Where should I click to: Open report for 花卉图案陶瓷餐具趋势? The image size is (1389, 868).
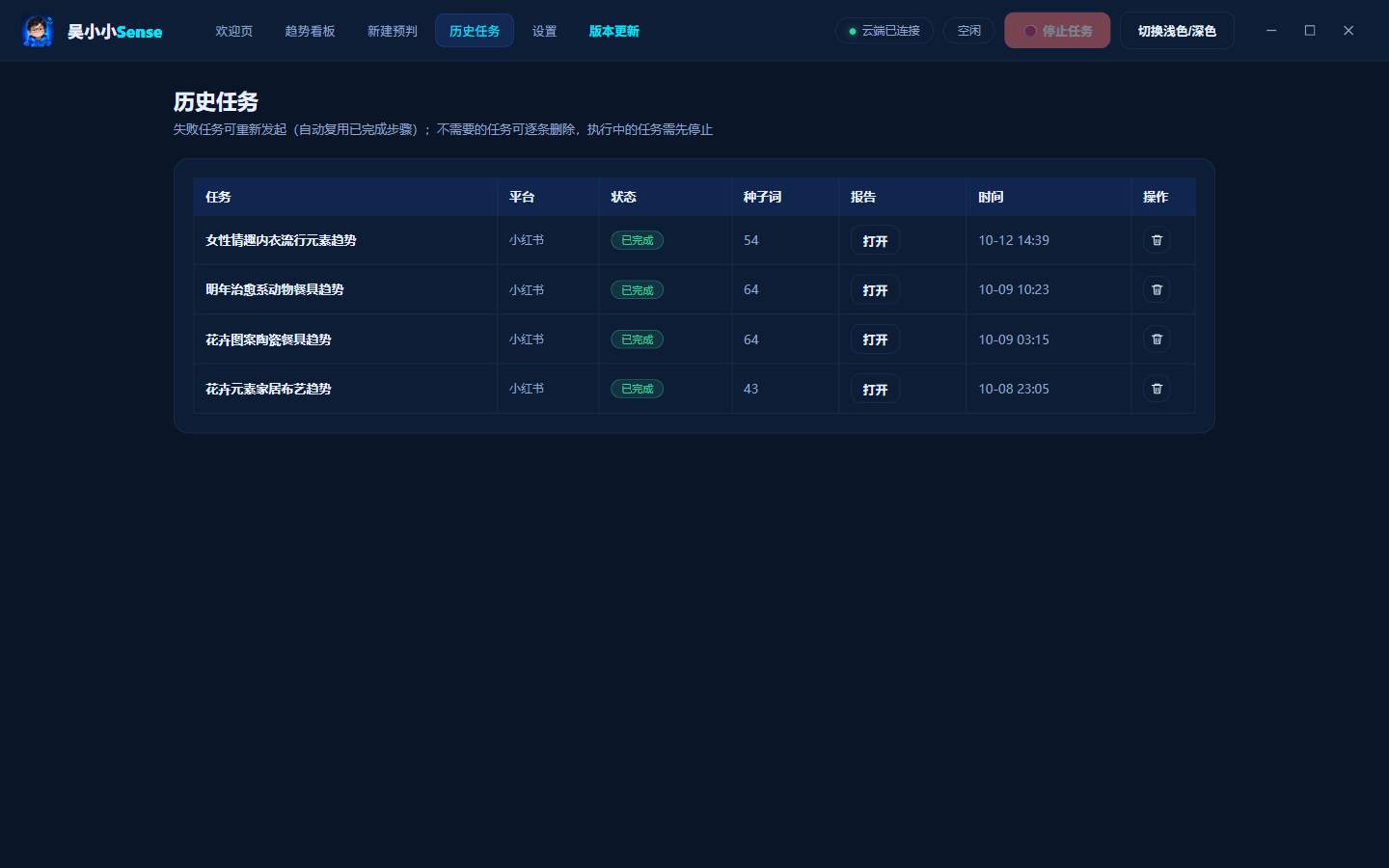click(x=875, y=339)
